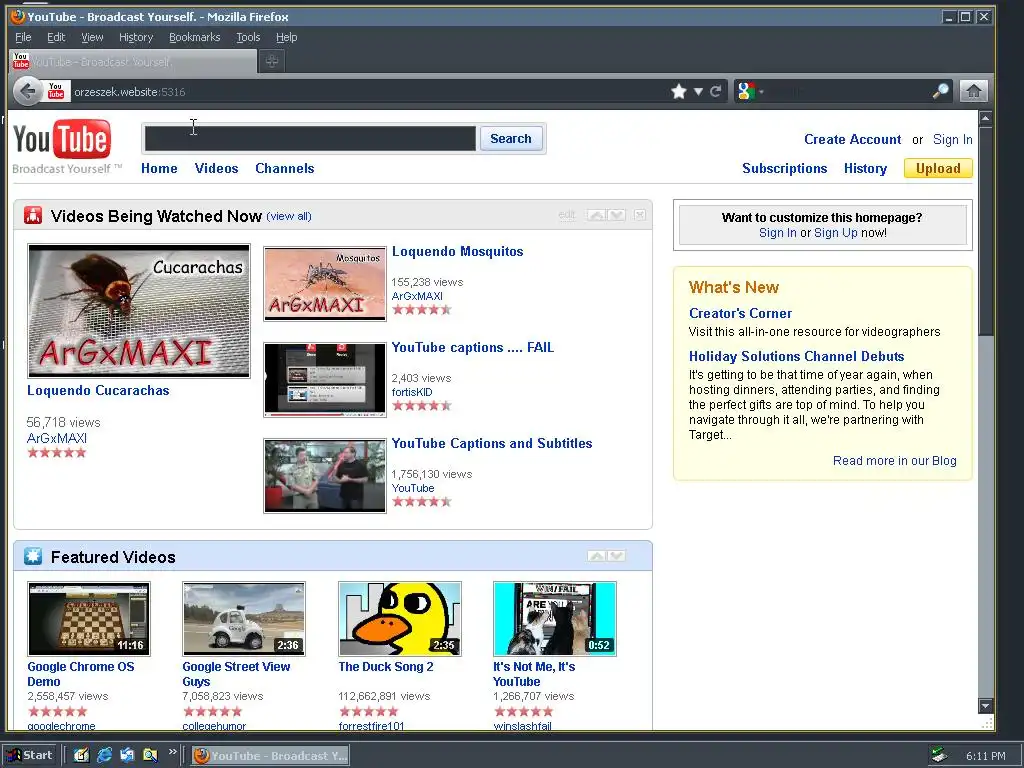The height and width of the screenshot is (768, 1024).
Task: Click the fortisKID channel name
Action: (412, 392)
